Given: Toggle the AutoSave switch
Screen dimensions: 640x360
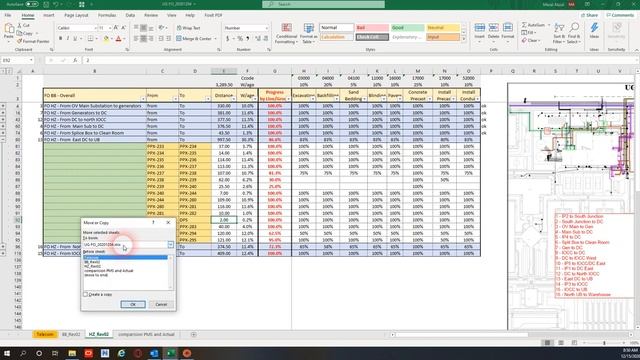Looking at the screenshot, I should (32, 4).
